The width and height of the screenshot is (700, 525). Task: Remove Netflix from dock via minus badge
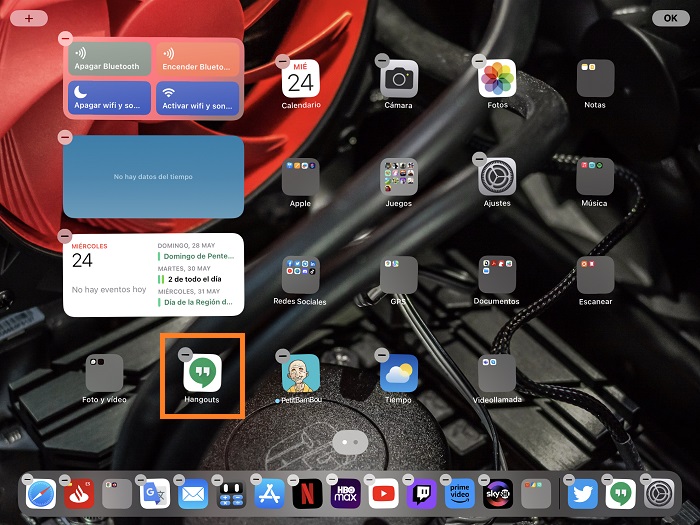point(293,480)
